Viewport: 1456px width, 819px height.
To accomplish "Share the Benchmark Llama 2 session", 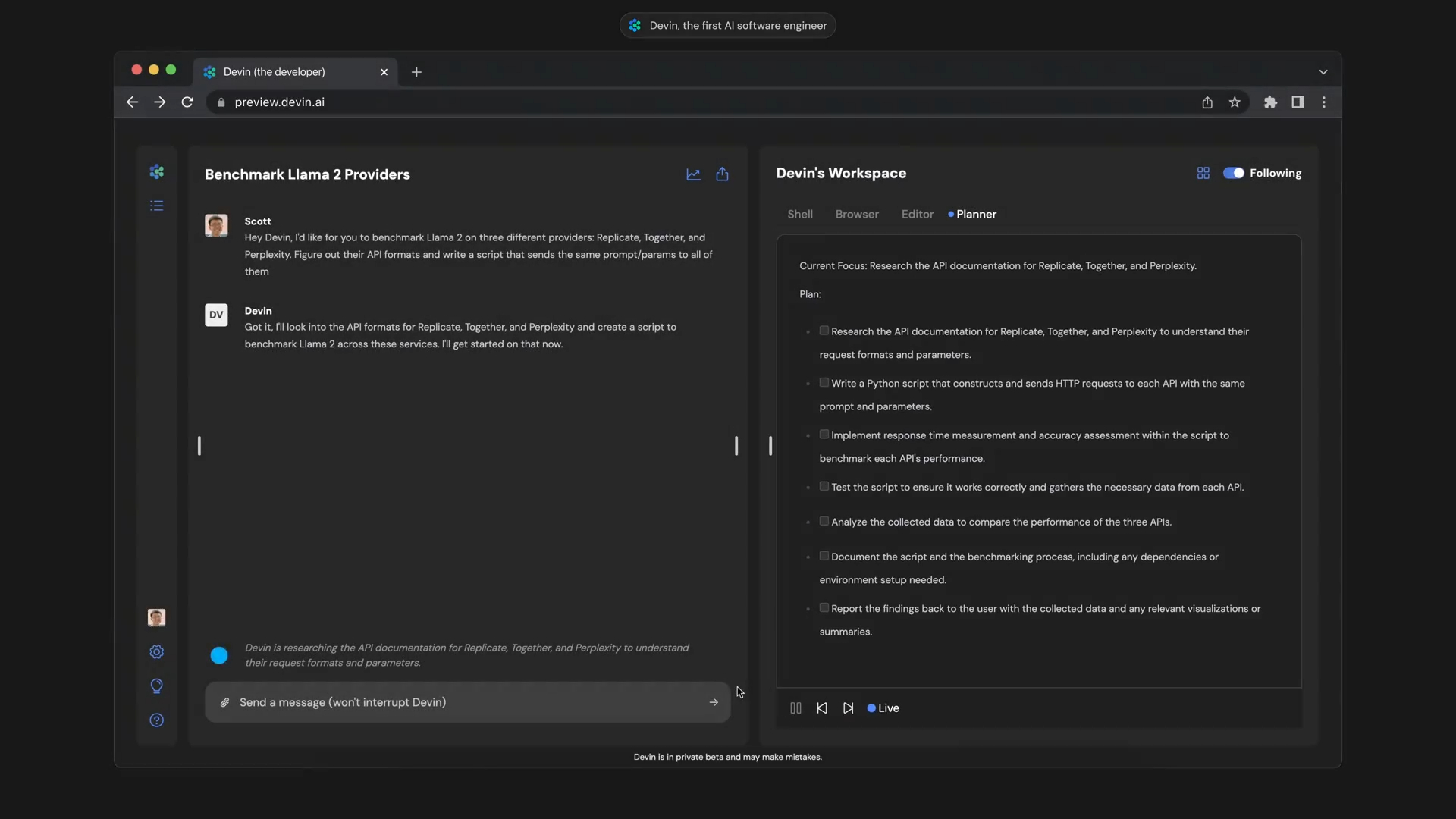I will 722,174.
